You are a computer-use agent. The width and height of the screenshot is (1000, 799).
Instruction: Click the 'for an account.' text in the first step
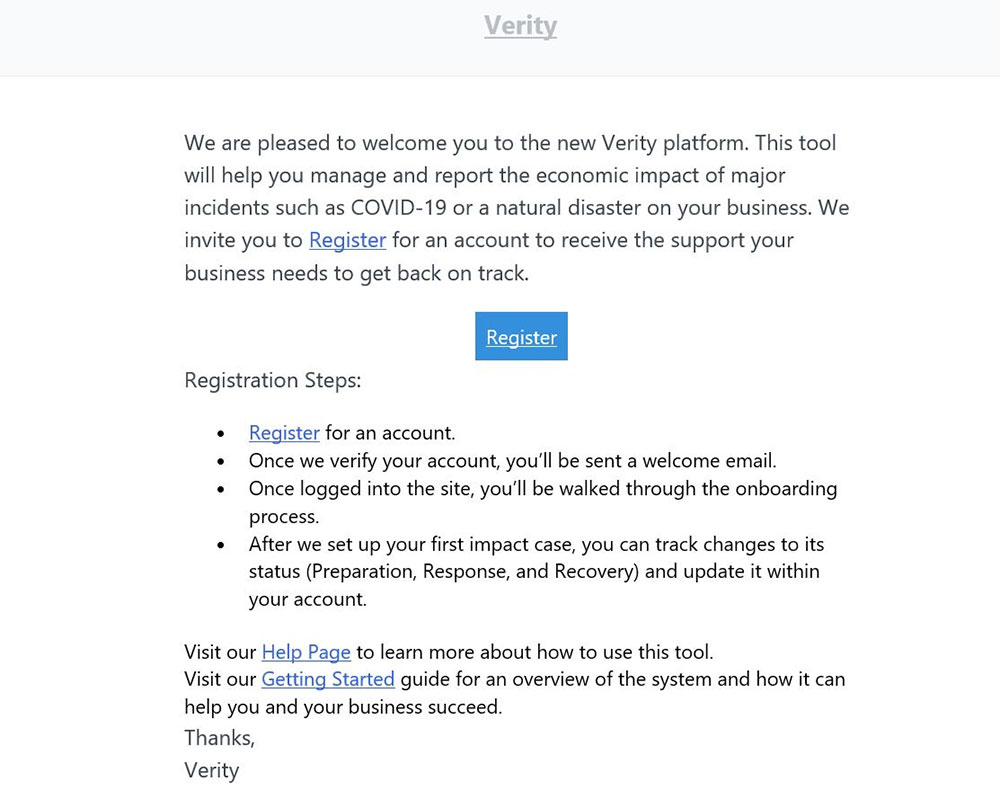(x=390, y=433)
